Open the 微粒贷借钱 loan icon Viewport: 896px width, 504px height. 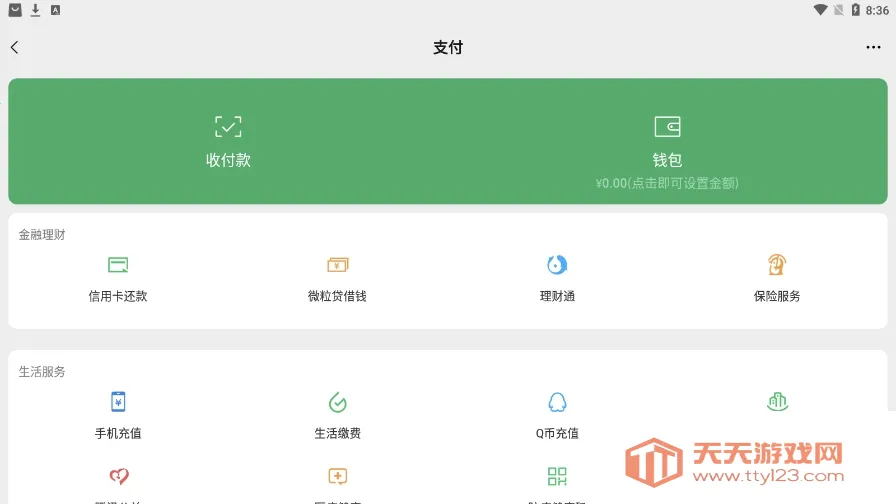tap(337, 265)
